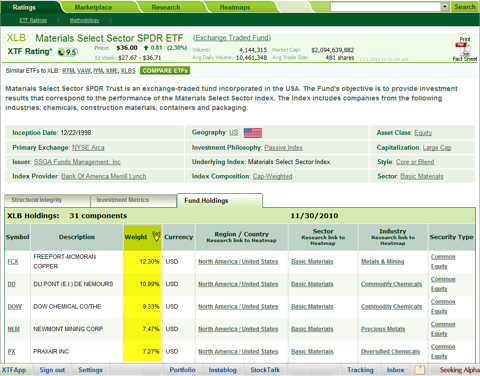Click the green Search button
The height and width of the screenshot is (376, 480).
pyautogui.click(x=465, y=7)
